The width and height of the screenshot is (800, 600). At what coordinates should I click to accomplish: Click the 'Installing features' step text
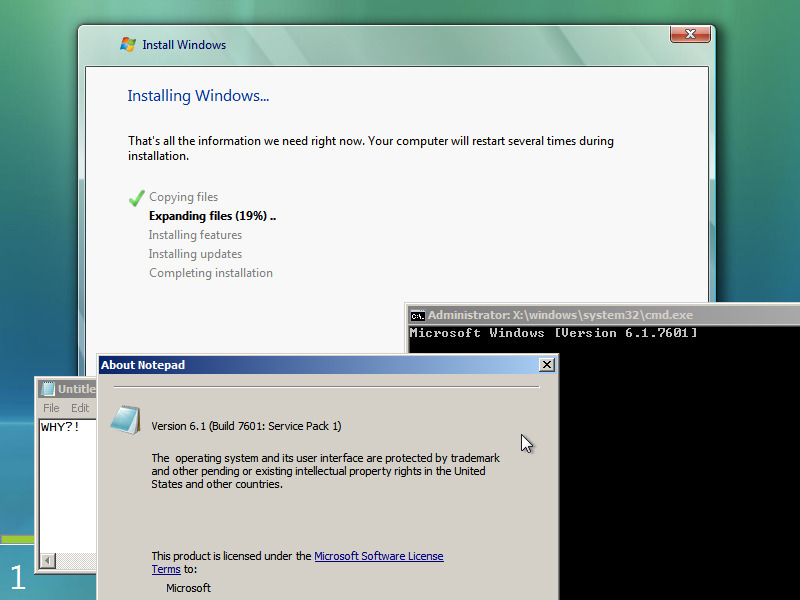[195, 235]
